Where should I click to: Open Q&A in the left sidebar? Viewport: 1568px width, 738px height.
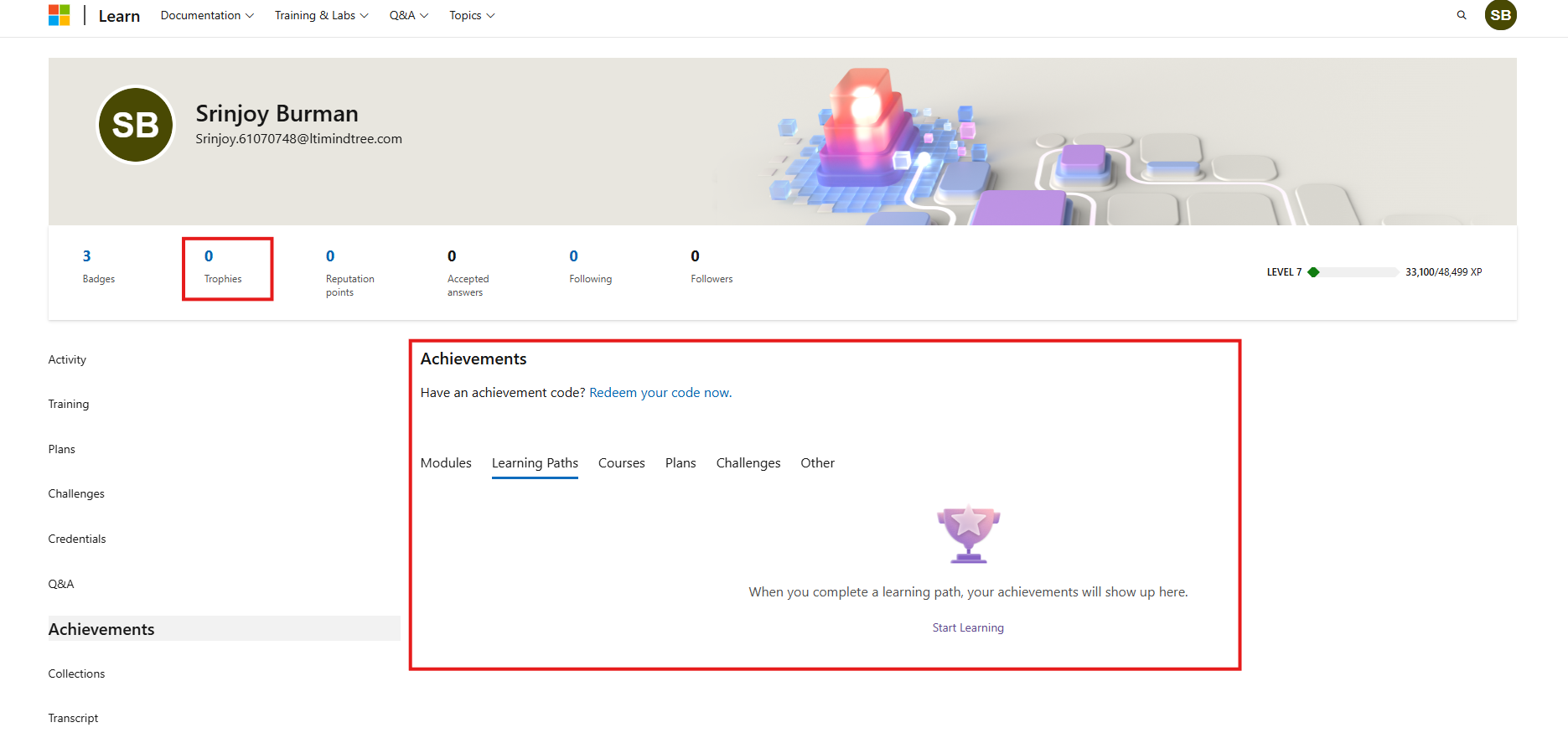tap(61, 584)
